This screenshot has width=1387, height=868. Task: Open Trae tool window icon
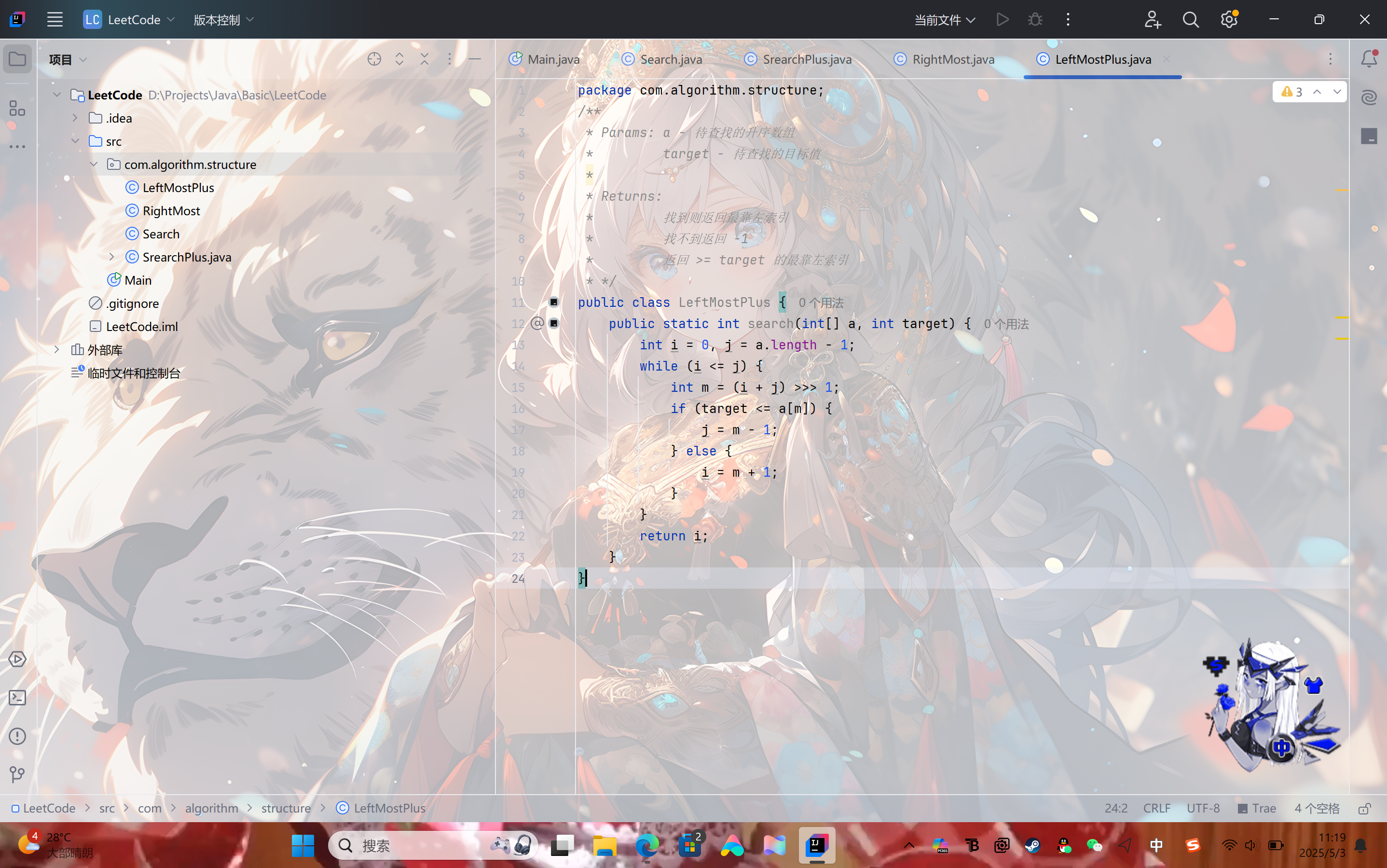point(1369,136)
